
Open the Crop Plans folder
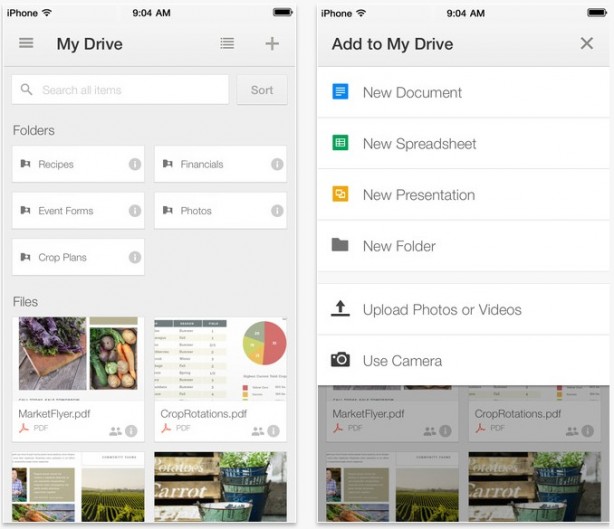(x=78, y=257)
